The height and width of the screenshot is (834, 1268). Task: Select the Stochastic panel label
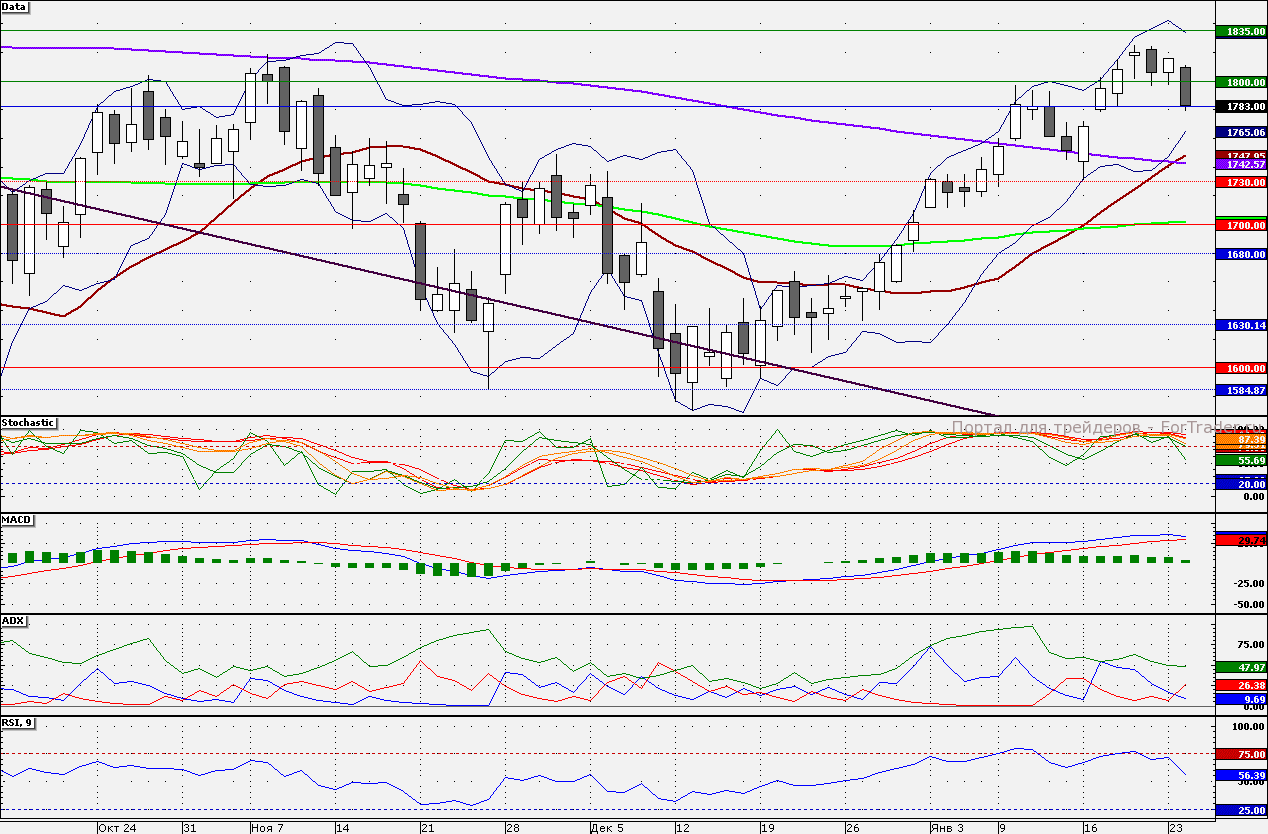pos(29,423)
